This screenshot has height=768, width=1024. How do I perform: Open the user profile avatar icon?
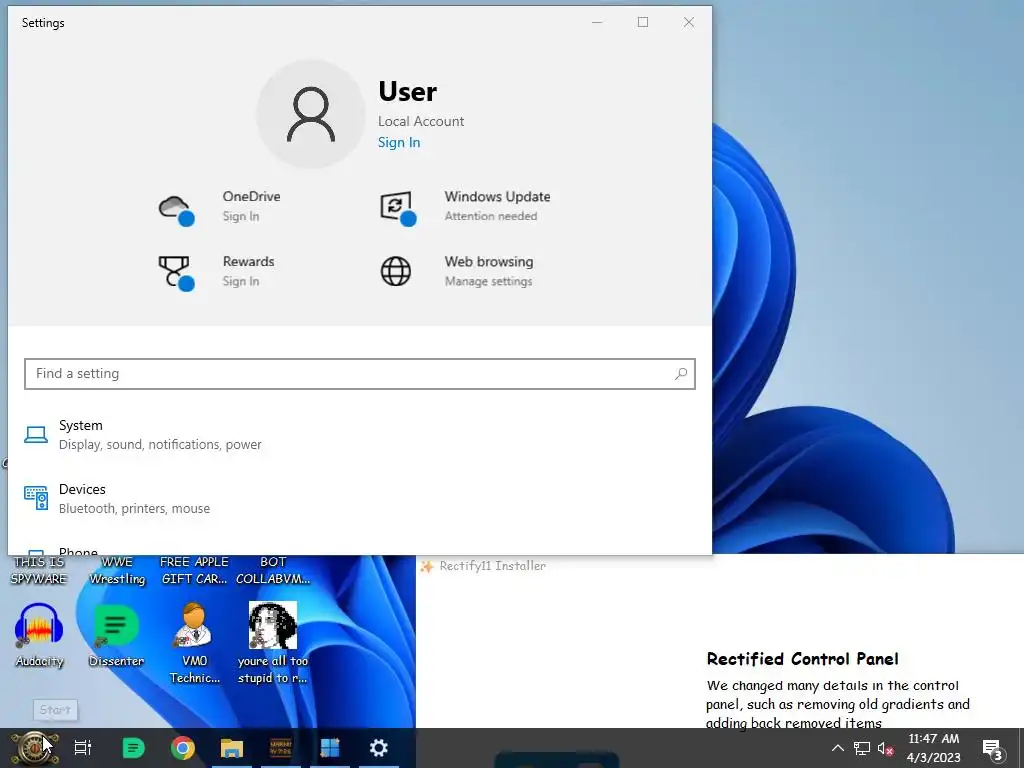311,114
